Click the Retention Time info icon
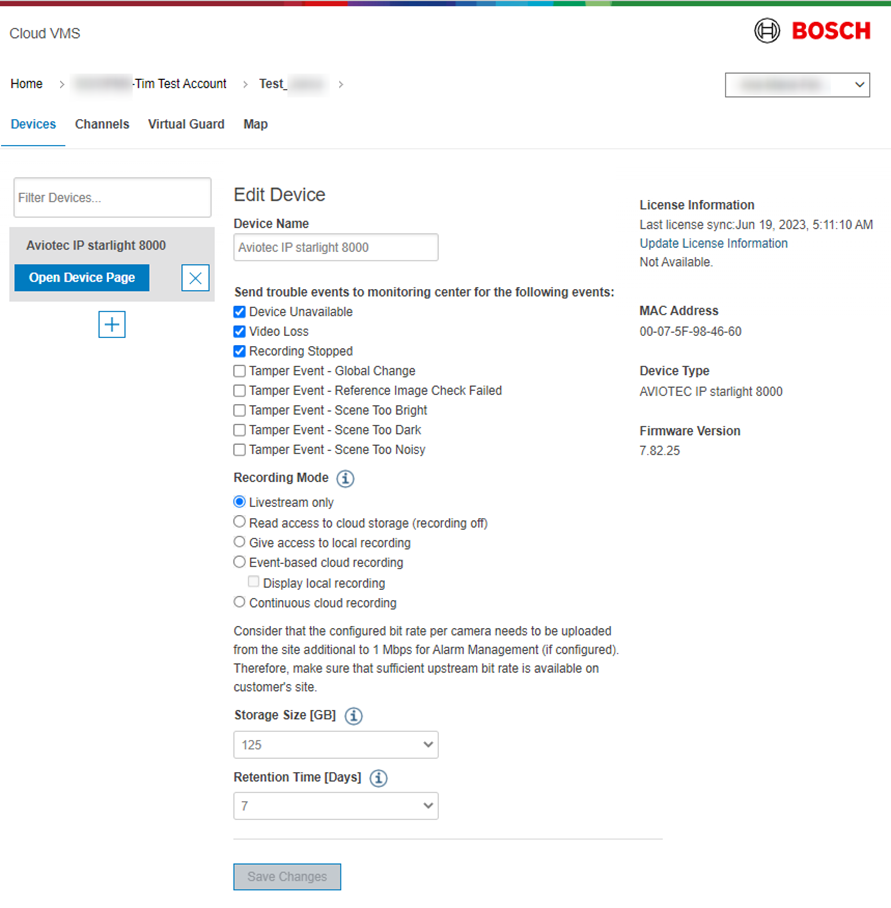 pyautogui.click(x=379, y=778)
